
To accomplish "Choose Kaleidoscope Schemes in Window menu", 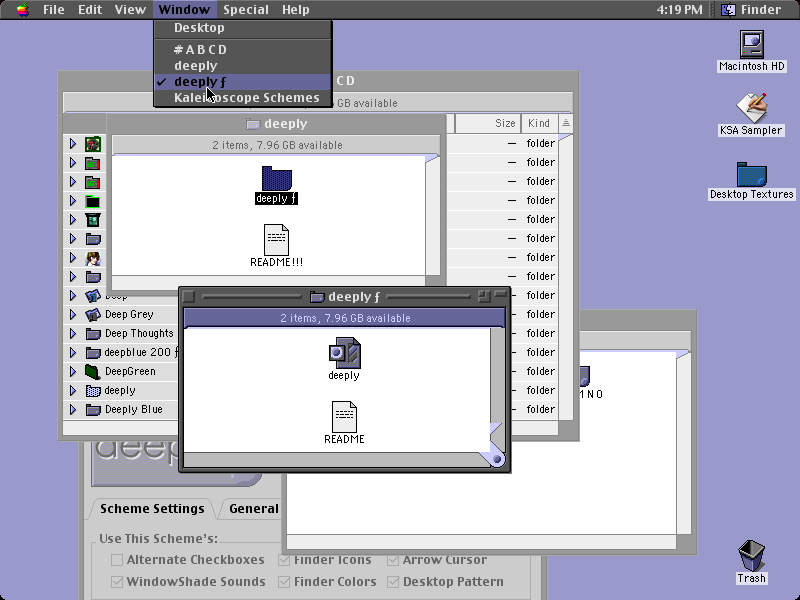I will pos(243,97).
